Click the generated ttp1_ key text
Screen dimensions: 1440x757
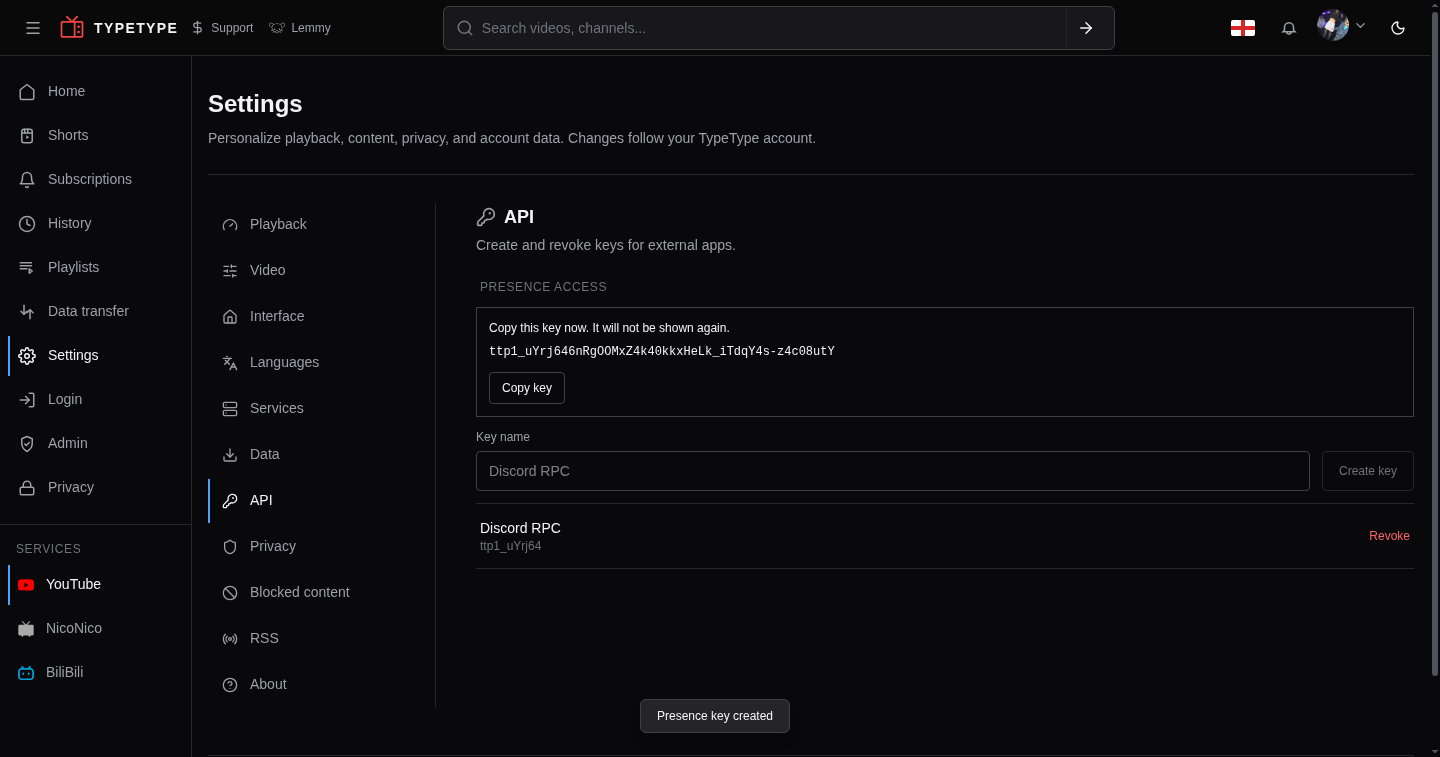click(x=662, y=351)
